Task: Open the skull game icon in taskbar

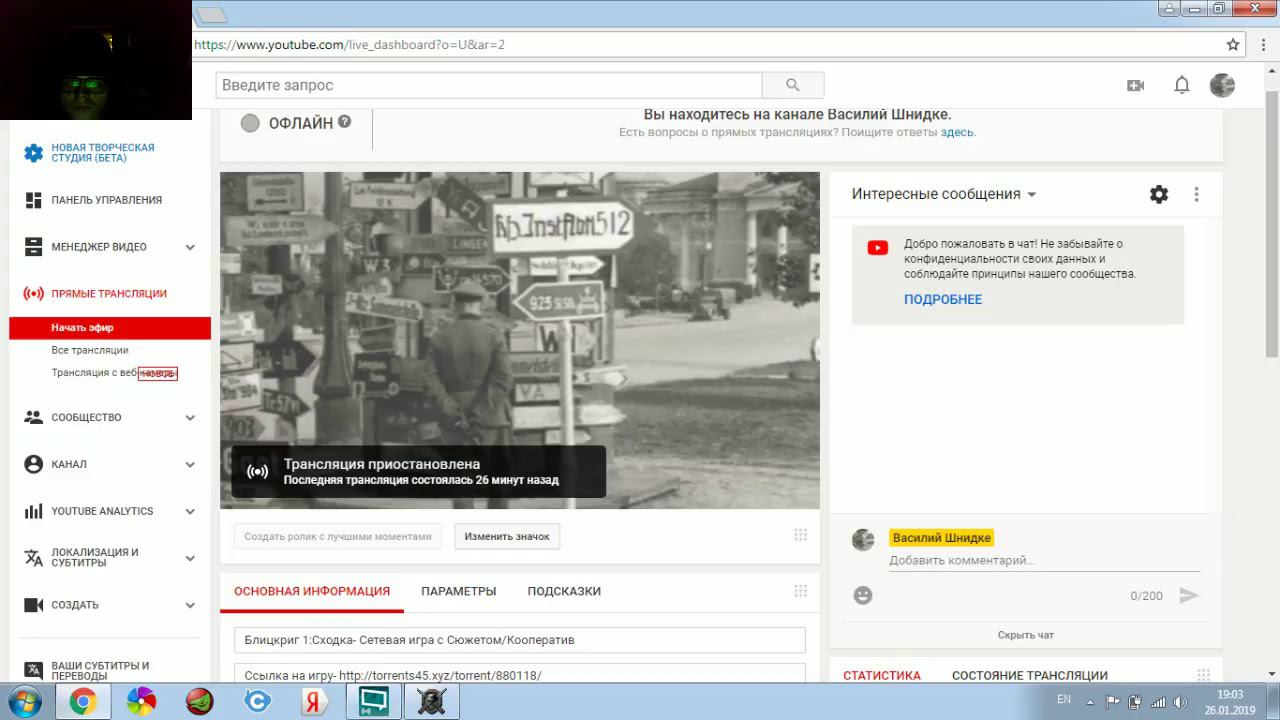Action: (432, 702)
